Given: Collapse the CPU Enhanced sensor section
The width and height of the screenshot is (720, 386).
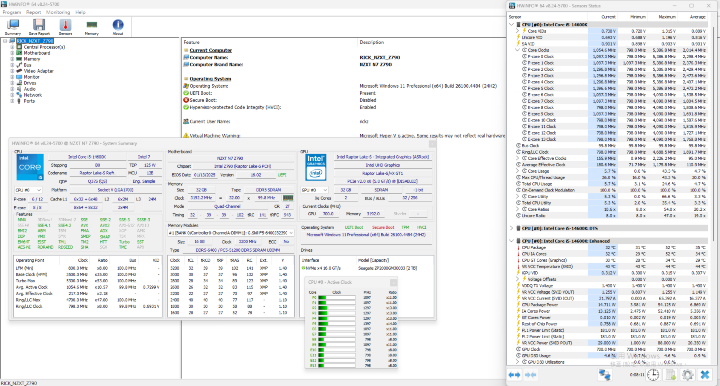Looking at the screenshot, I should point(512,241).
